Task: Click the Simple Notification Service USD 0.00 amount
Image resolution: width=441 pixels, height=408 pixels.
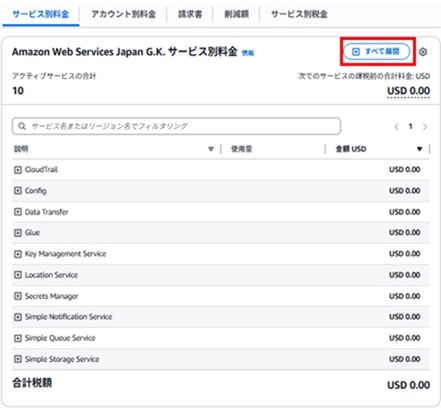Action: point(405,317)
